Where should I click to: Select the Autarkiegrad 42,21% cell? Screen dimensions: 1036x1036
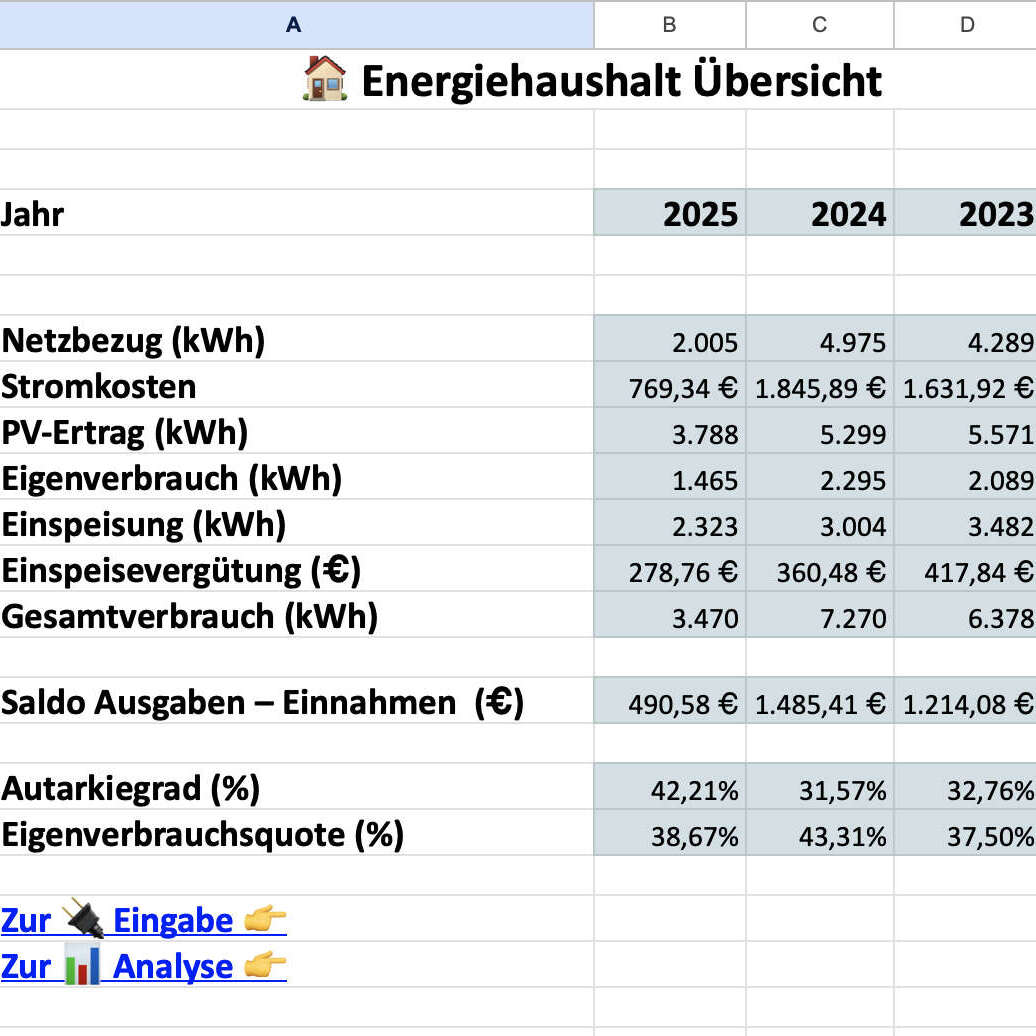pyautogui.click(x=669, y=787)
